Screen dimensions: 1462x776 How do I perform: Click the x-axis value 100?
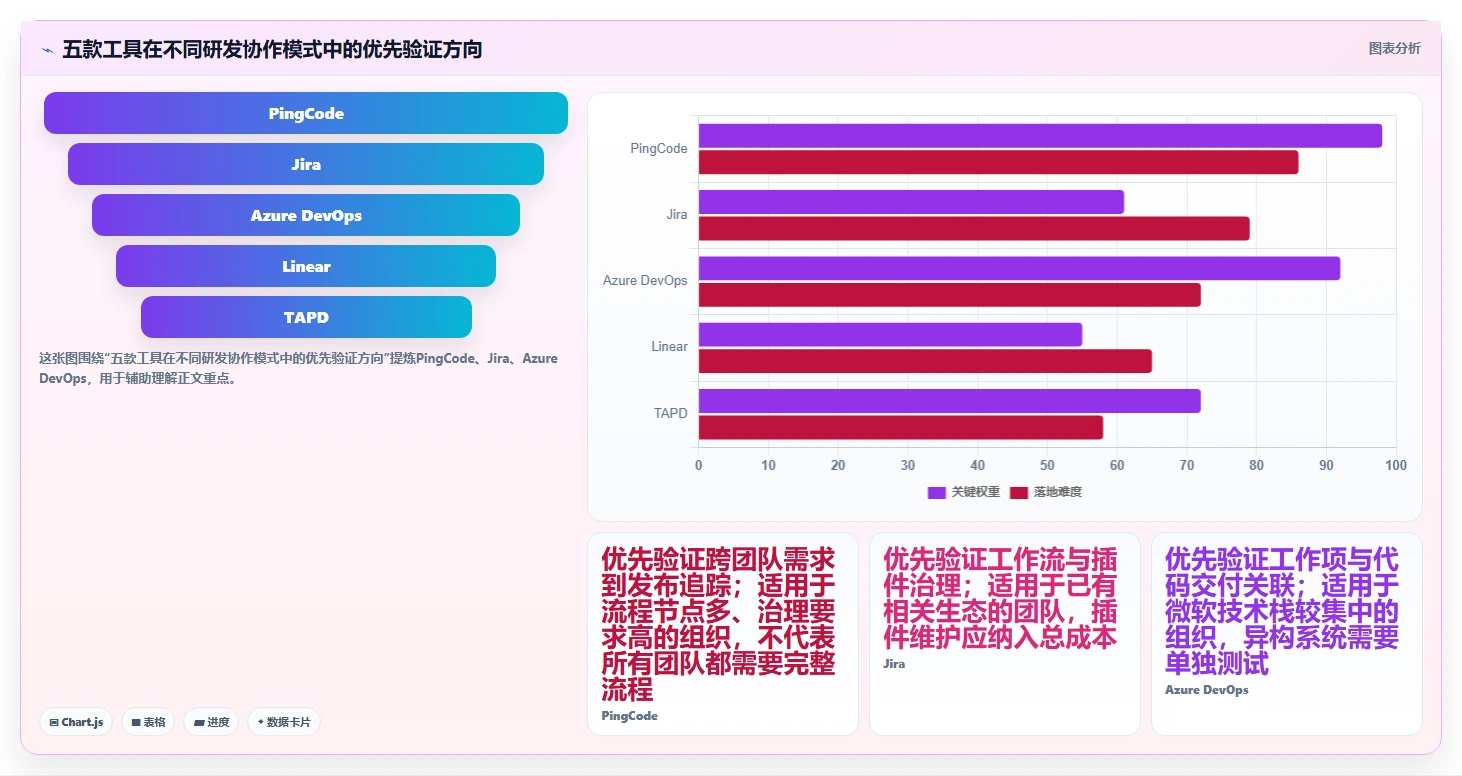pos(1396,465)
